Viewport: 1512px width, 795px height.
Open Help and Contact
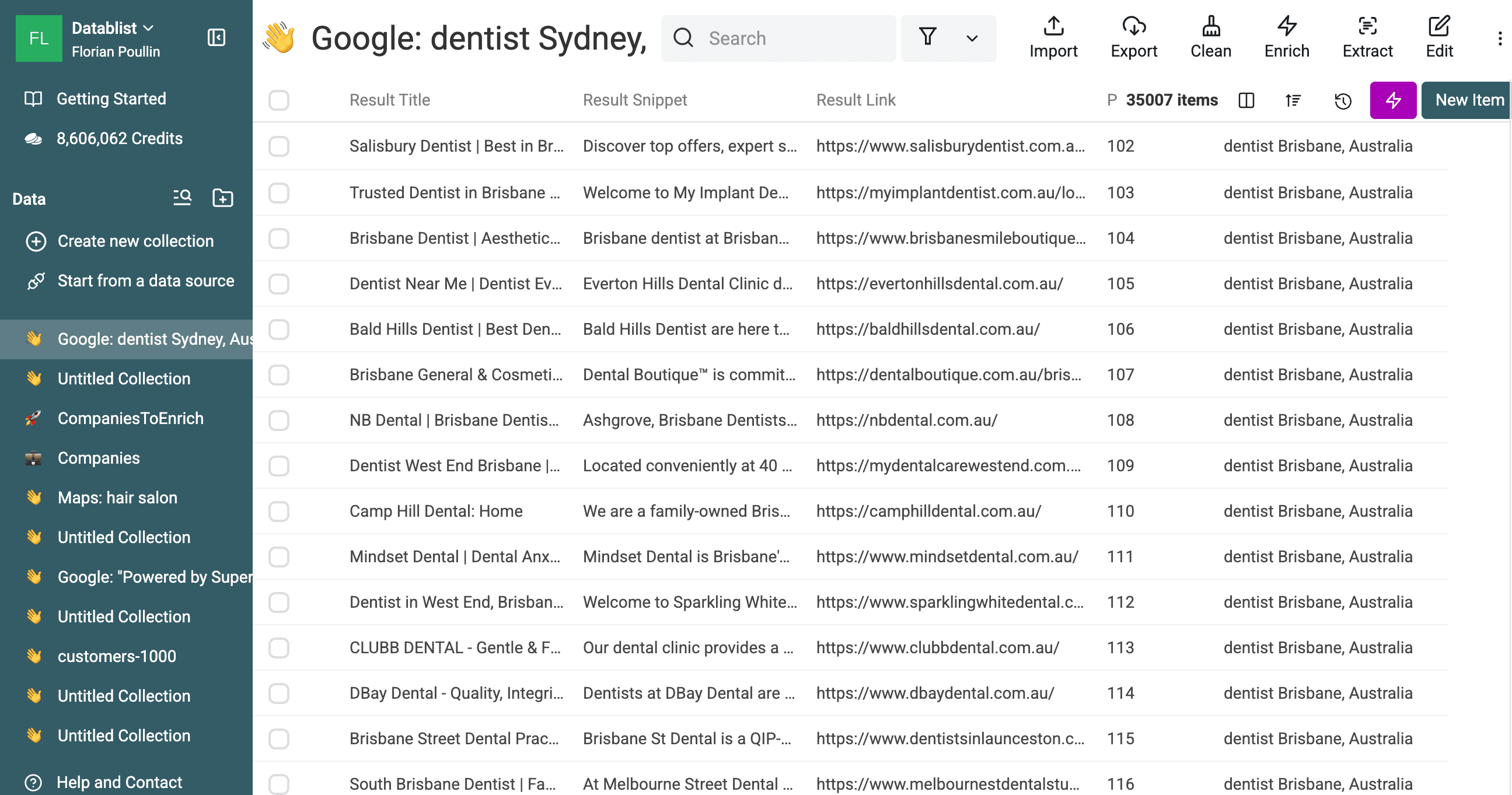(x=119, y=782)
